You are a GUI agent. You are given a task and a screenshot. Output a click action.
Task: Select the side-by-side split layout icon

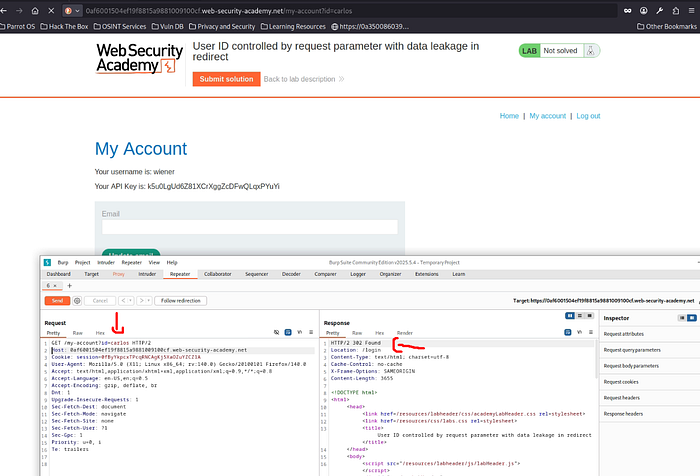click(570, 316)
